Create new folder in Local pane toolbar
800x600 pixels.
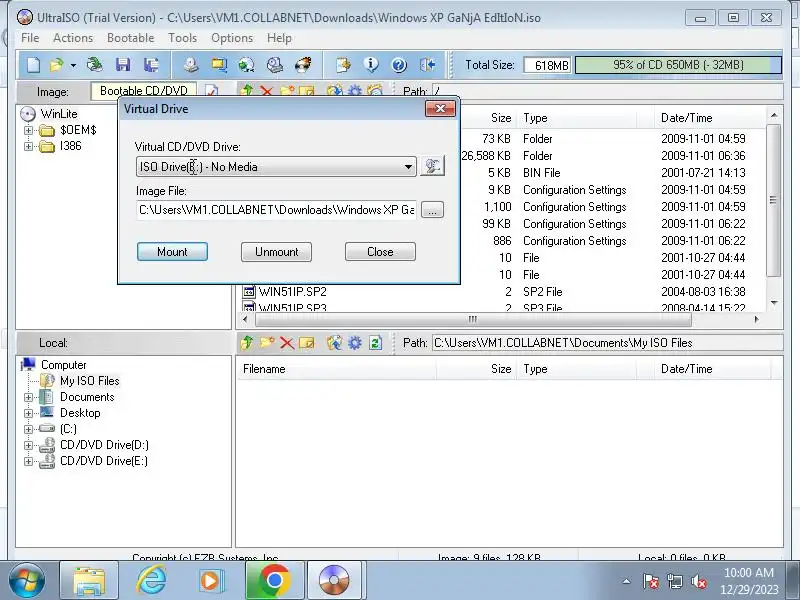(267, 343)
